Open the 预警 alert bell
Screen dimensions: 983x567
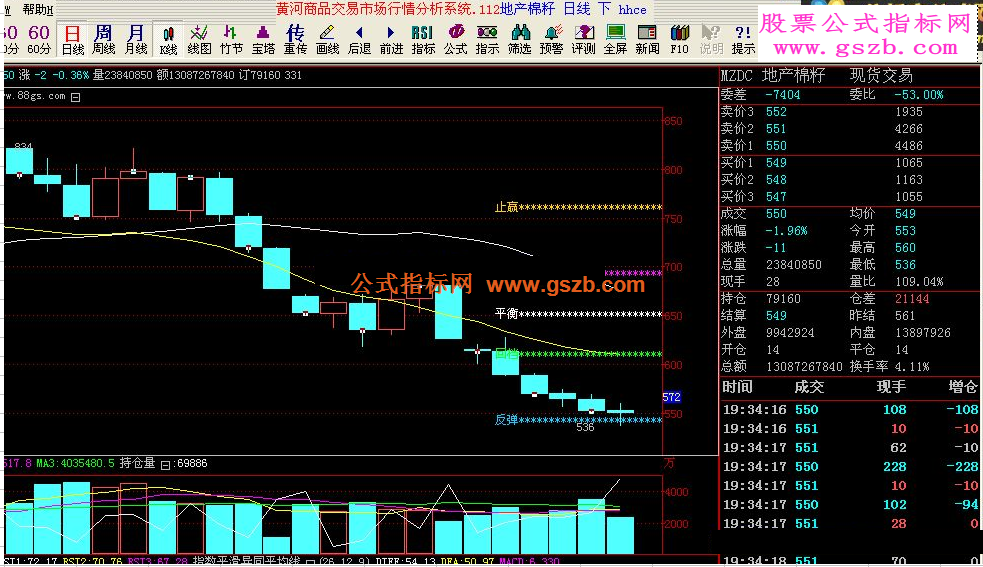(552, 39)
